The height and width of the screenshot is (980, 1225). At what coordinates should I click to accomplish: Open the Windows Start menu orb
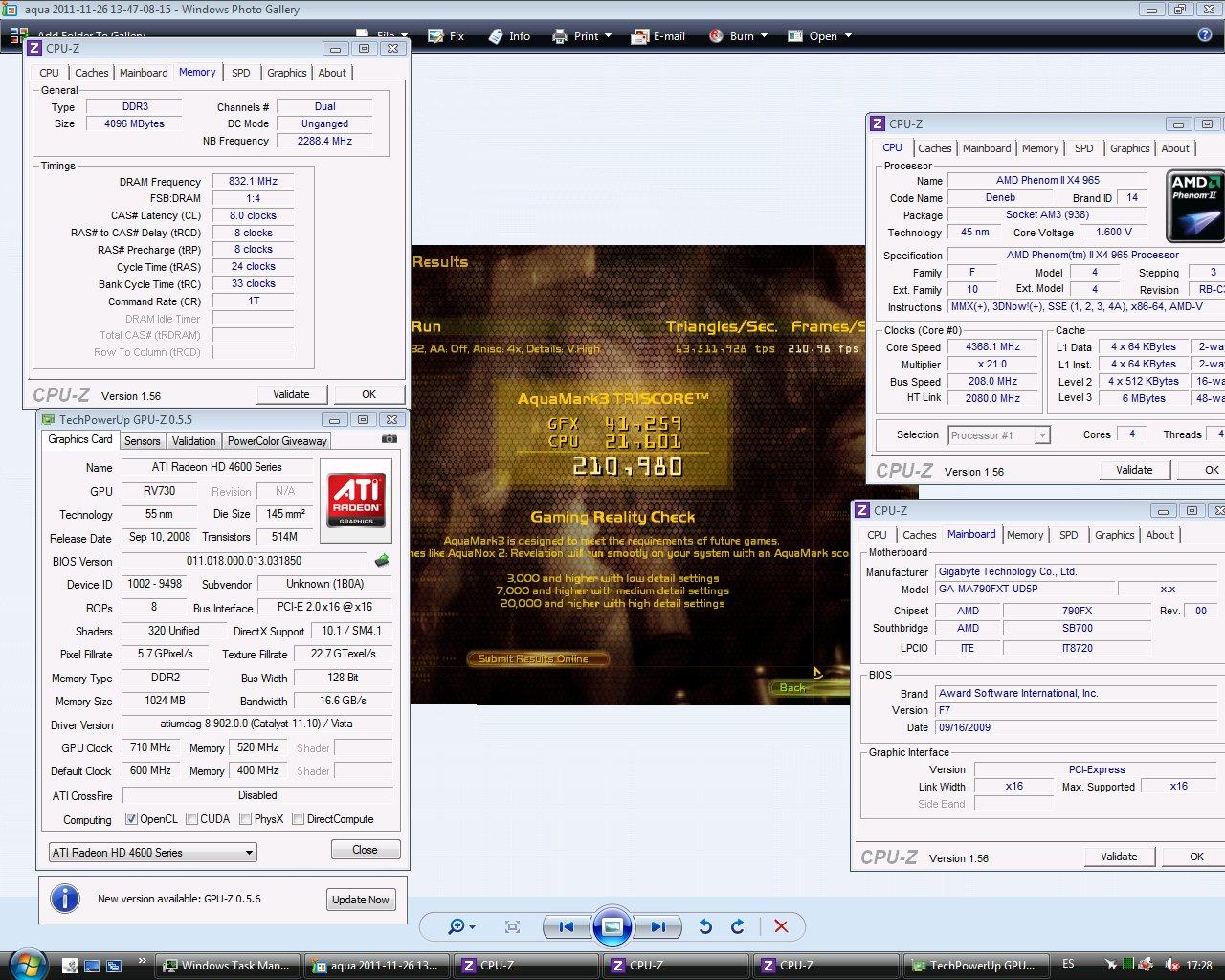click(27, 965)
